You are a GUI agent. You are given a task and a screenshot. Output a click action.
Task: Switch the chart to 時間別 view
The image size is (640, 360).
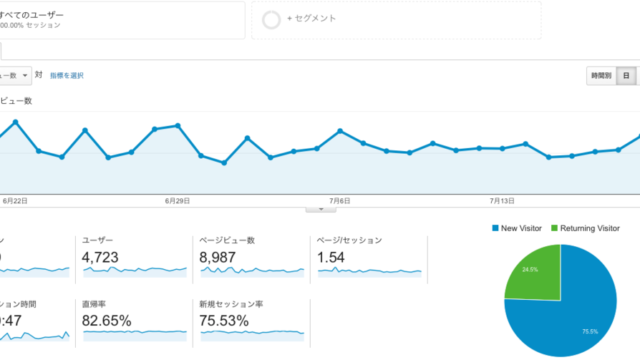[601, 76]
